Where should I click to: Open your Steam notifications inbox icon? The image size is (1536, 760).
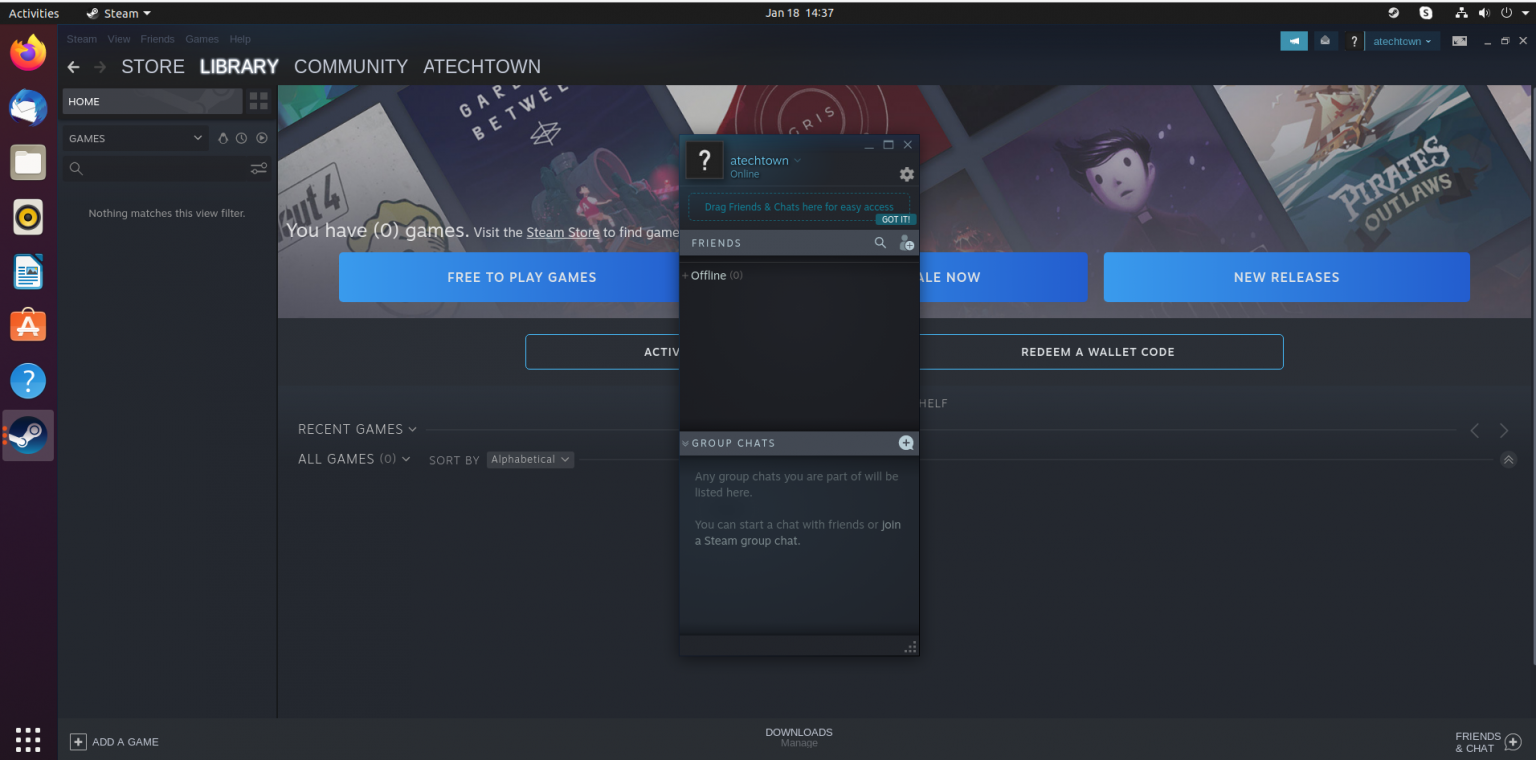click(x=1326, y=41)
